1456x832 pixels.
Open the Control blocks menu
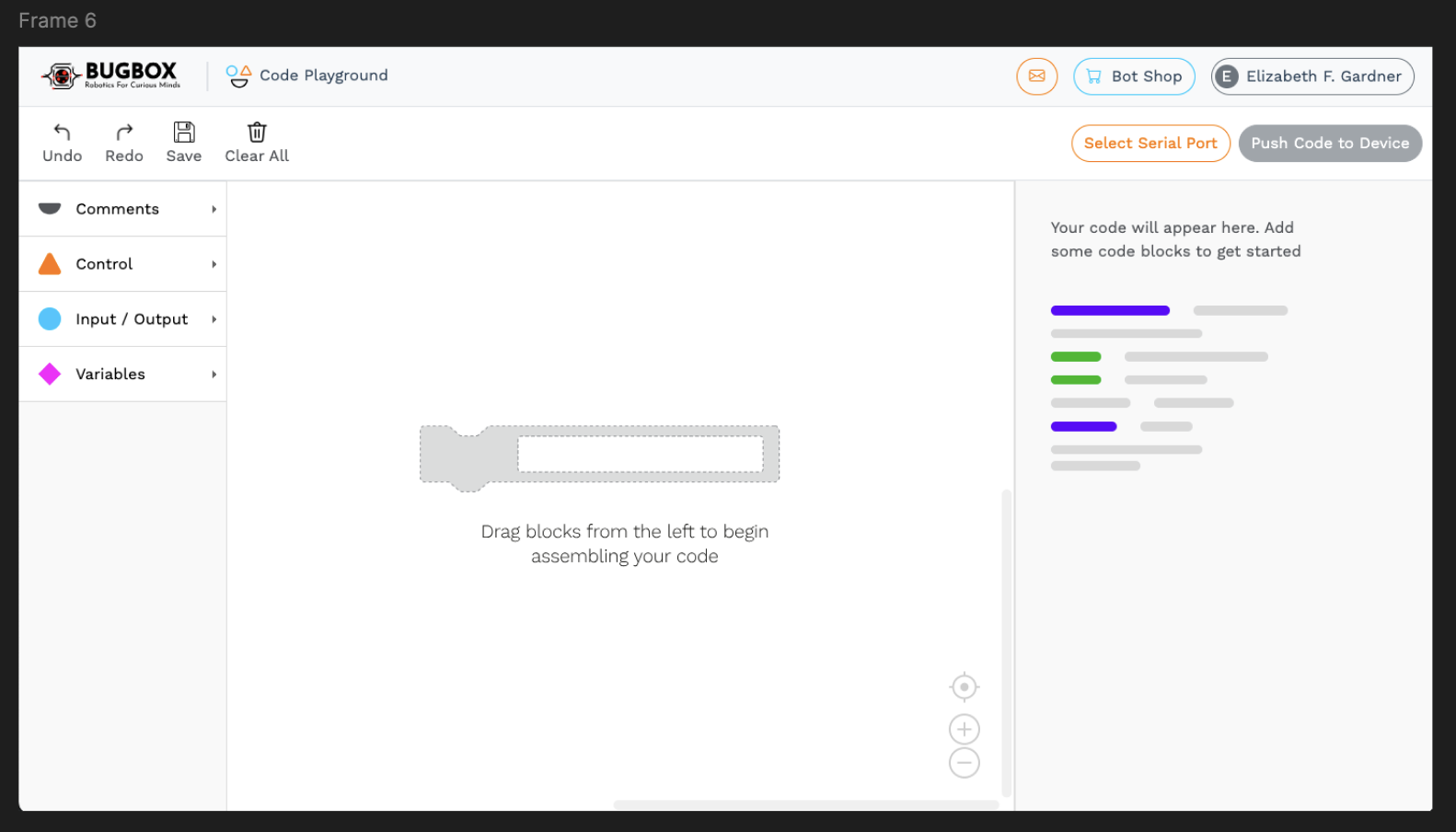(122, 264)
